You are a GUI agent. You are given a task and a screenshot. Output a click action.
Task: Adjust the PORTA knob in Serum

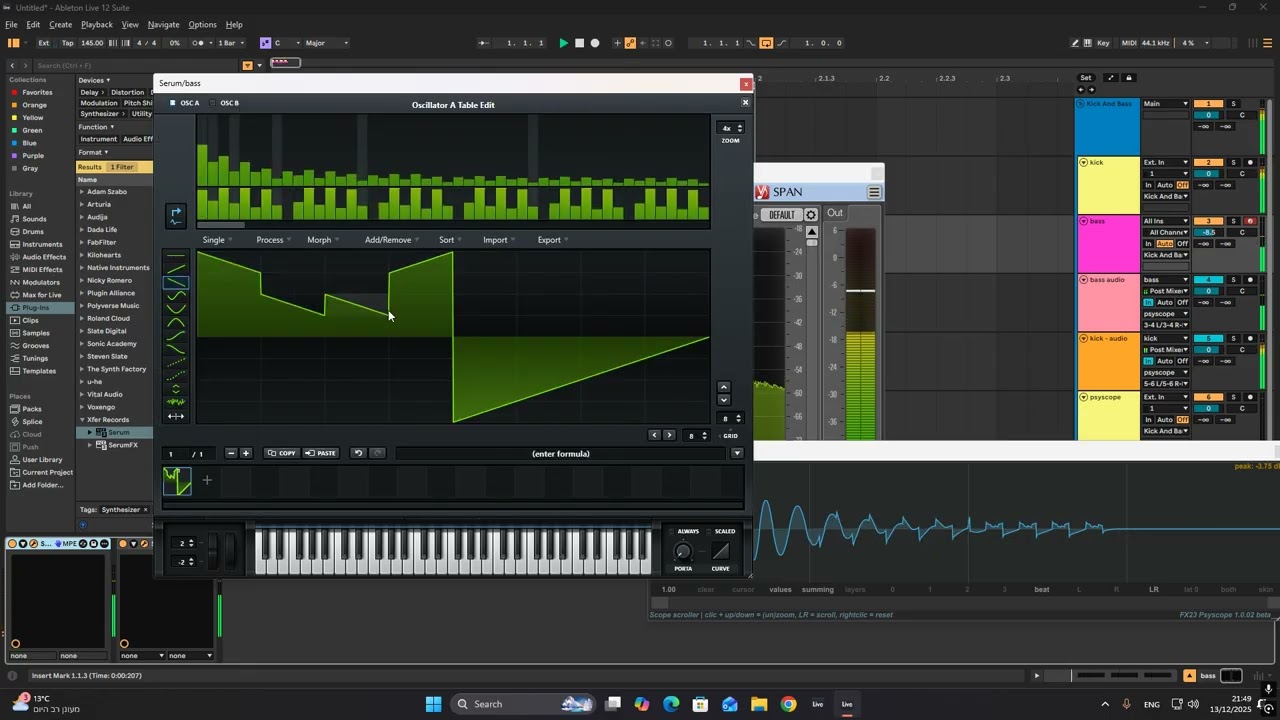(x=683, y=551)
